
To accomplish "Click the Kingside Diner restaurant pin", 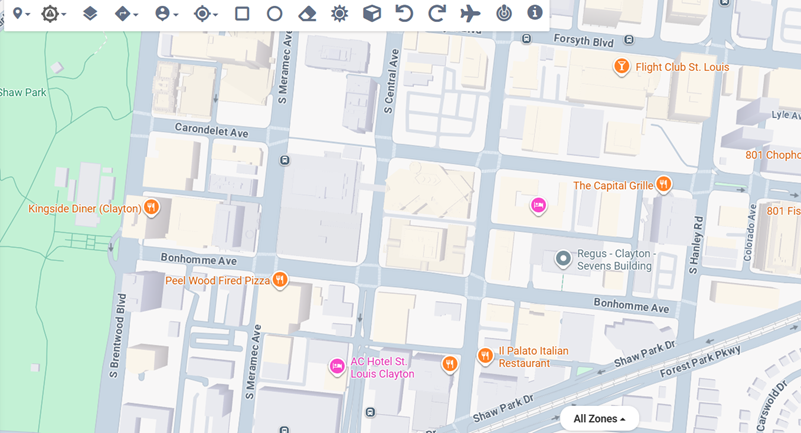I will 151,207.
